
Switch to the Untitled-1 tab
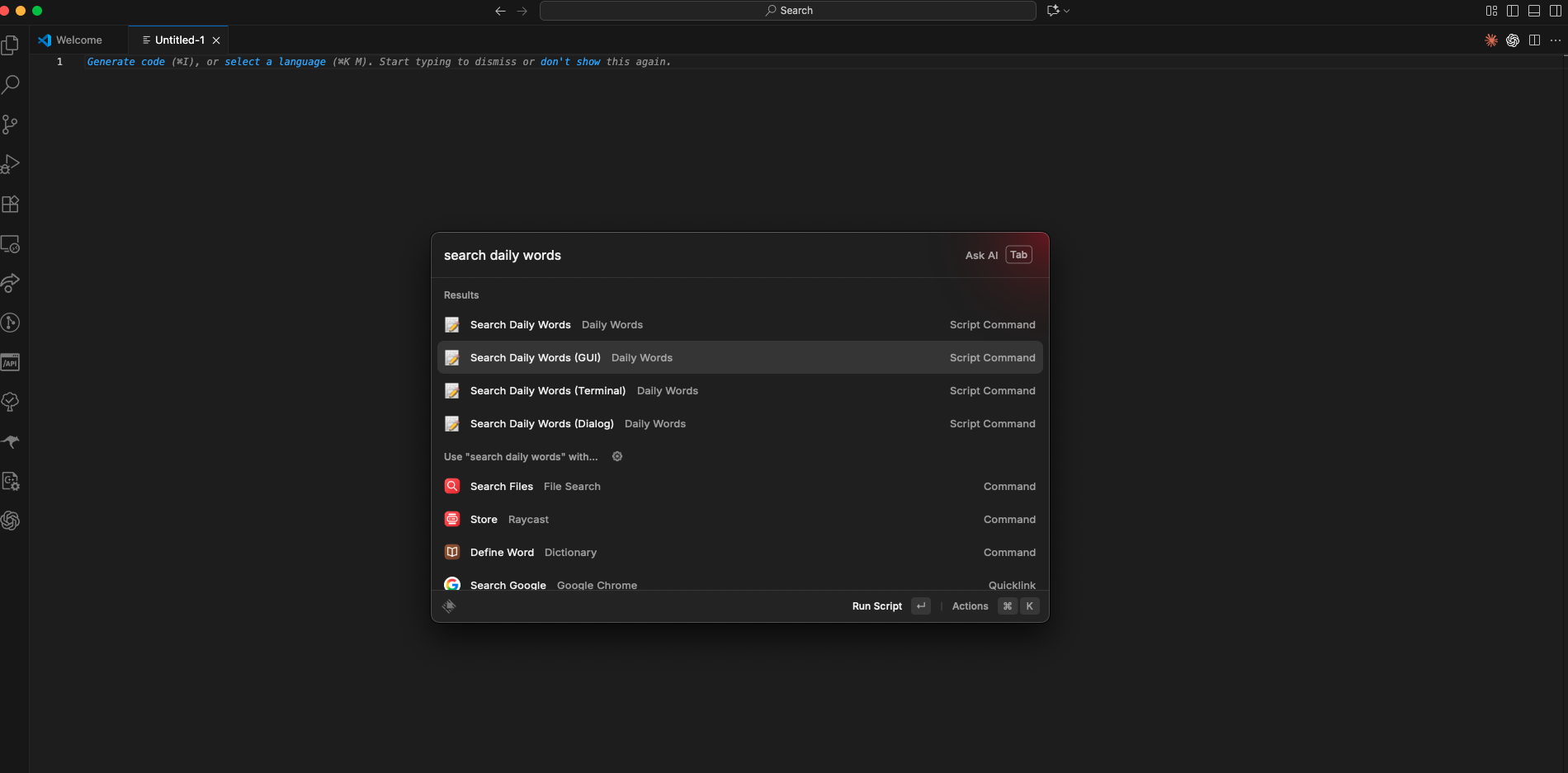(x=180, y=40)
